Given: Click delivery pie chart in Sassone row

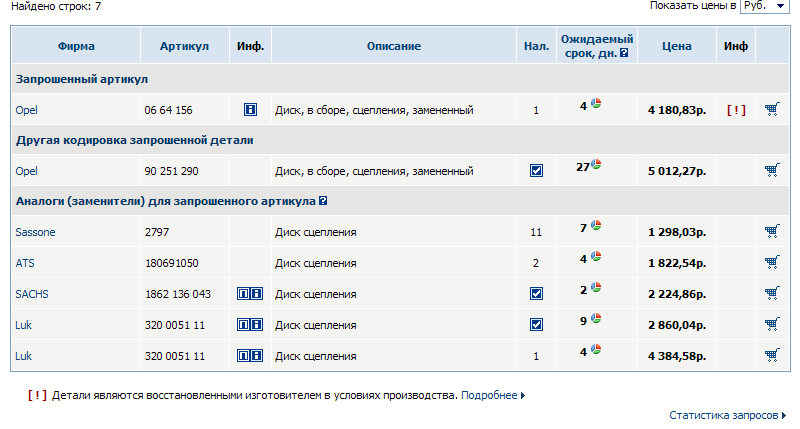Looking at the screenshot, I should tap(596, 227).
